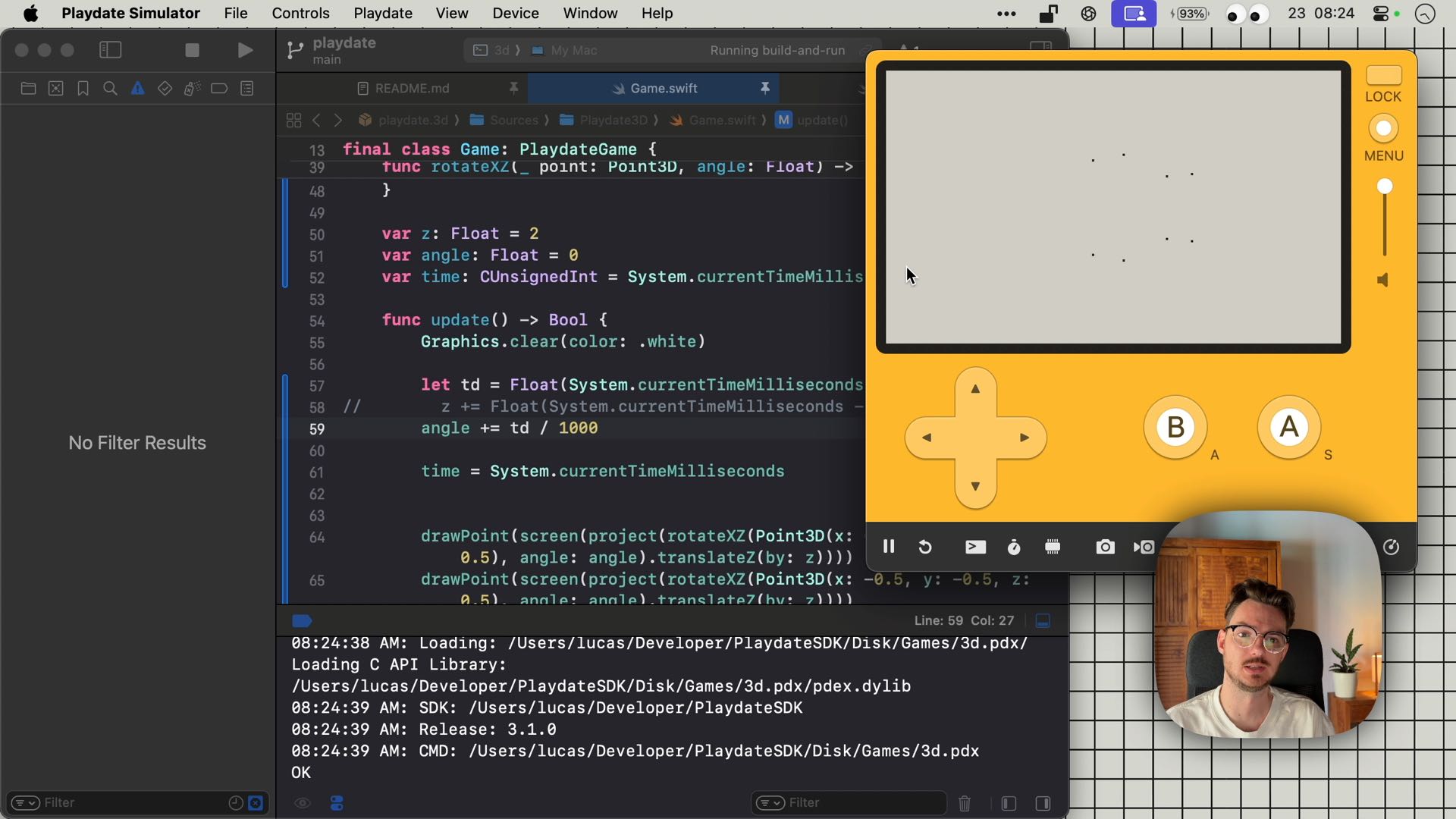Open the File menu
Screen dimensions: 1456x819
click(236, 14)
